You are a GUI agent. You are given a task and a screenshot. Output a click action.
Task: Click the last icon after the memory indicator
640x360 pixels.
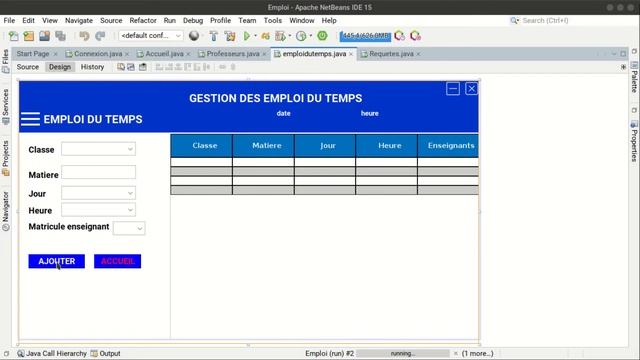(x=416, y=36)
